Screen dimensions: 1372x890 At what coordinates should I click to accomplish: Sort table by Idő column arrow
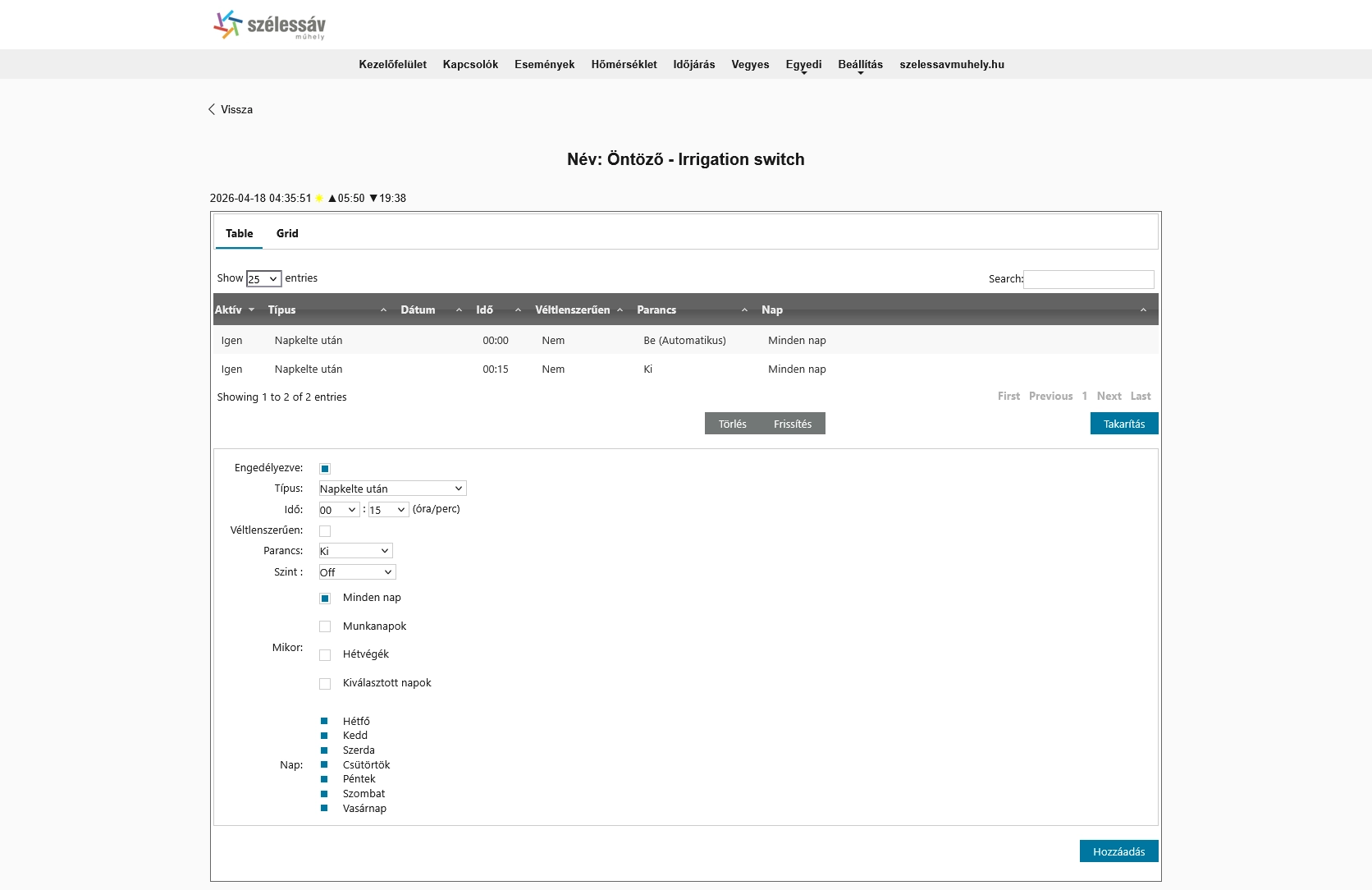(518, 310)
